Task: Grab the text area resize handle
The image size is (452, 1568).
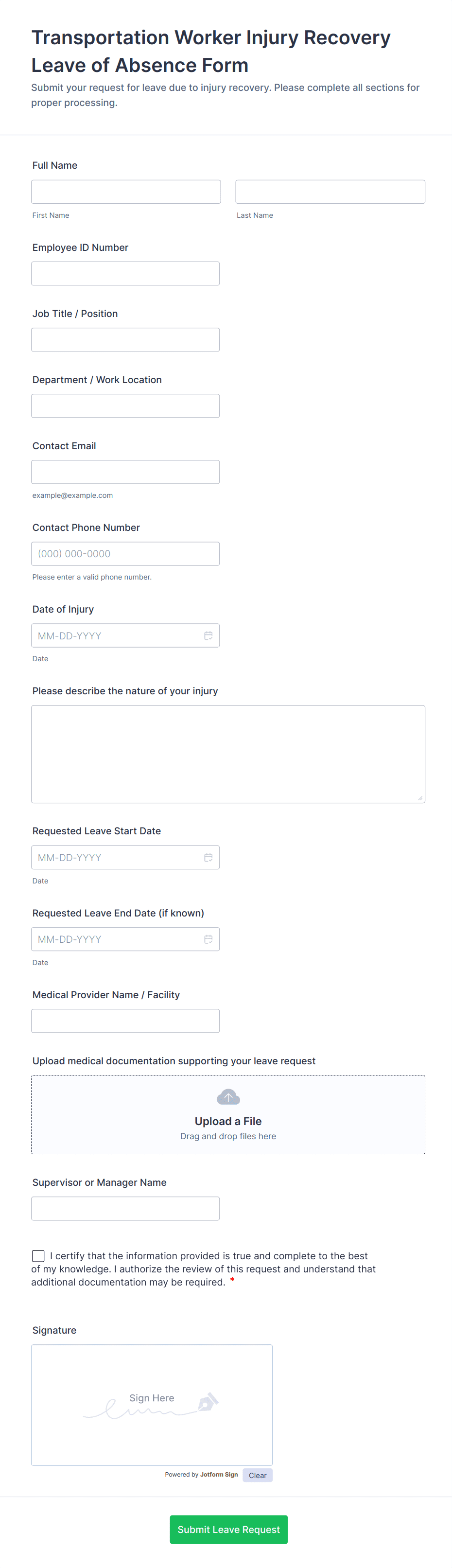Action: 420,797
